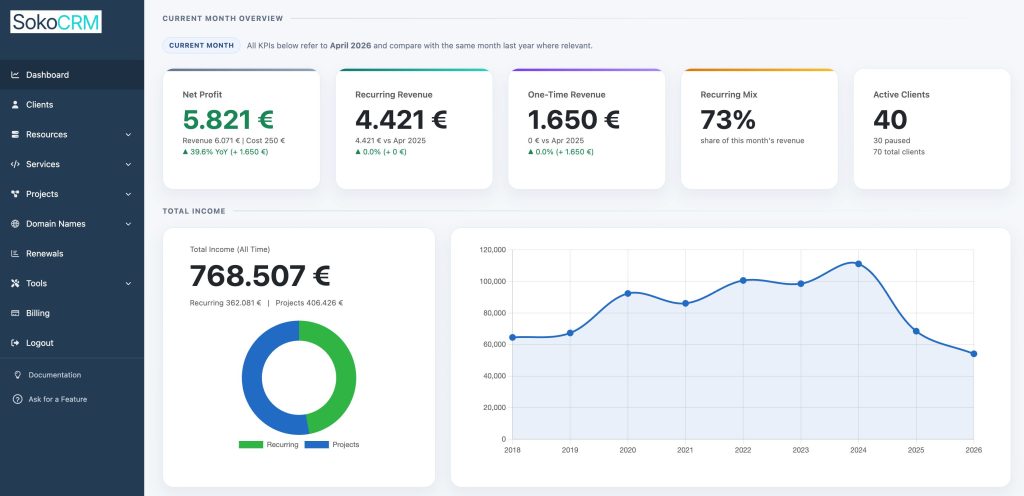Screen dimensions: 1024x496
Task: Toggle the Projects legend swatch
Action: click(317, 444)
